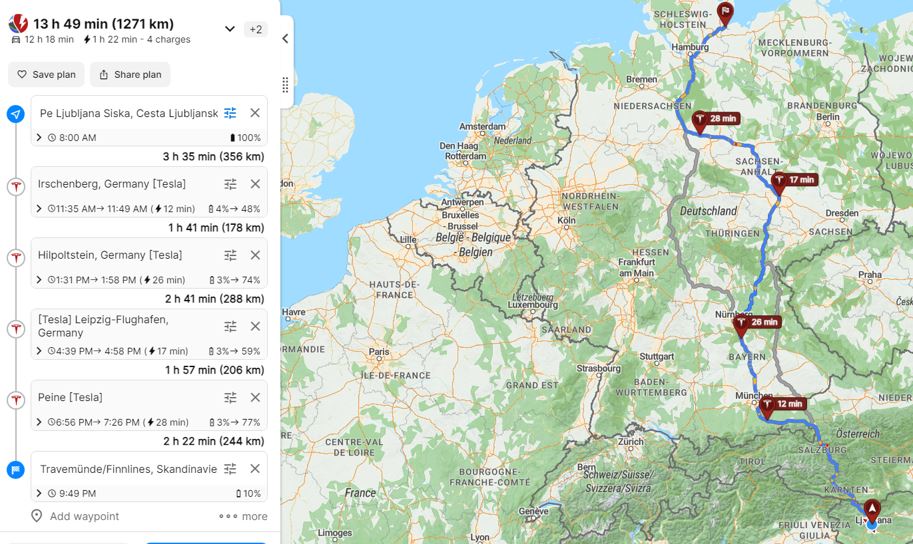Image resolution: width=913 pixels, height=544 pixels.
Task: Click the Tesla charger icon beside Irschenberg
Action: click(x=16, y=186)
